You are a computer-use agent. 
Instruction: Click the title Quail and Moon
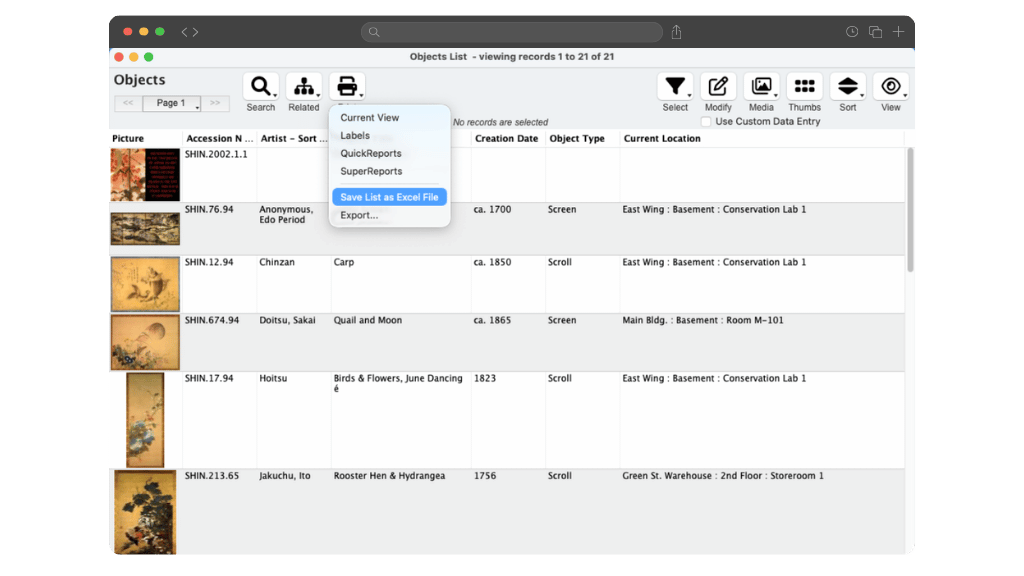tap(368, 321)
